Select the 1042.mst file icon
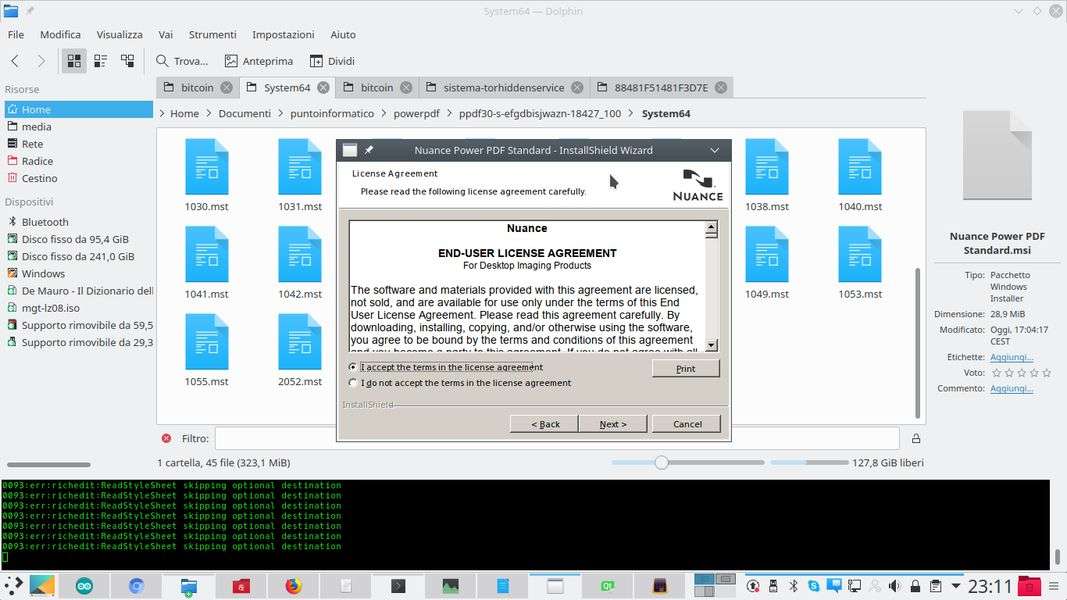 coord(299,254)
